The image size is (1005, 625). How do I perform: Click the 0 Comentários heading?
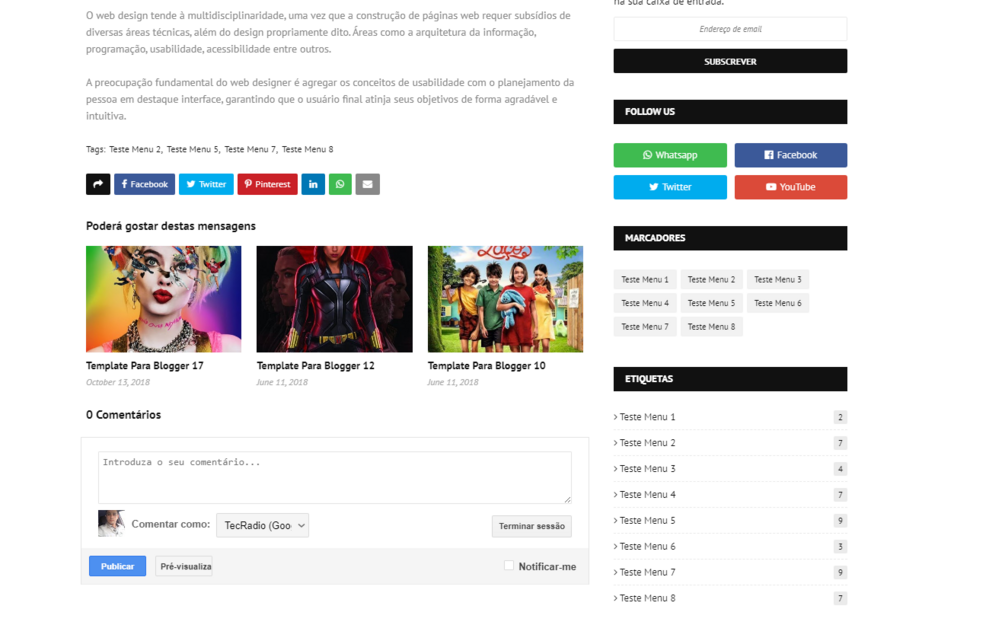click(124, 415)
